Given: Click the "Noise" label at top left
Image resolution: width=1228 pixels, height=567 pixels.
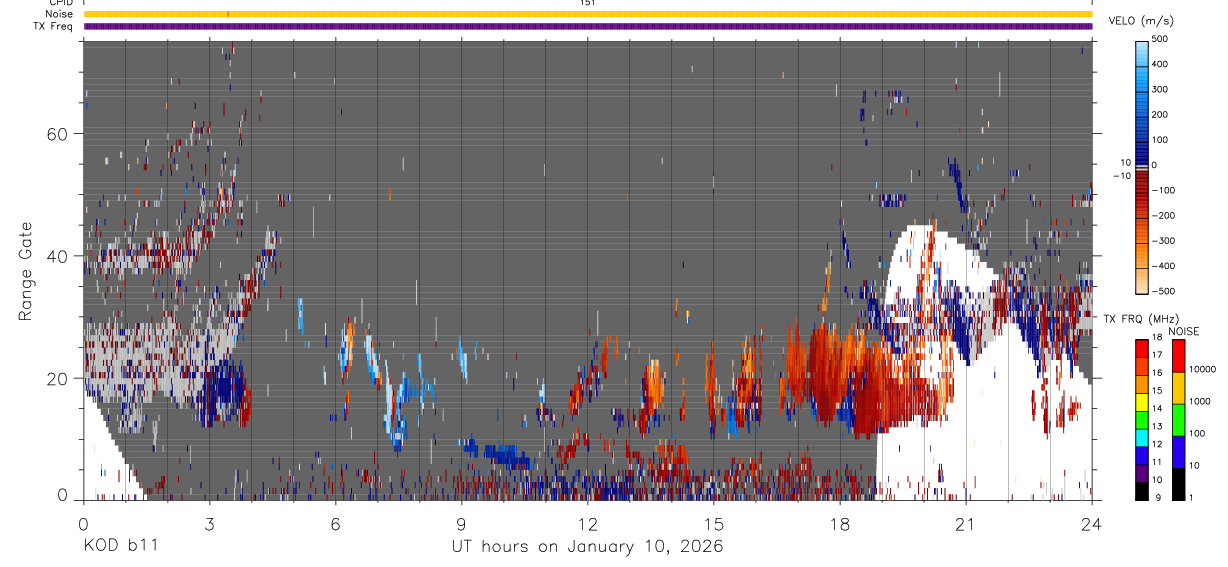Looking at the screenshot, I should 60,15.
